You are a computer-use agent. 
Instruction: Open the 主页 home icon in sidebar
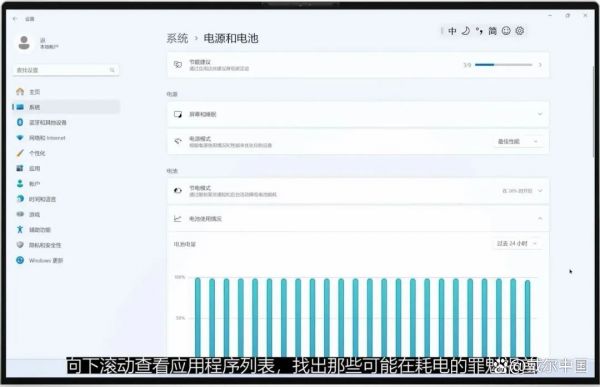[x=20, y=91]
